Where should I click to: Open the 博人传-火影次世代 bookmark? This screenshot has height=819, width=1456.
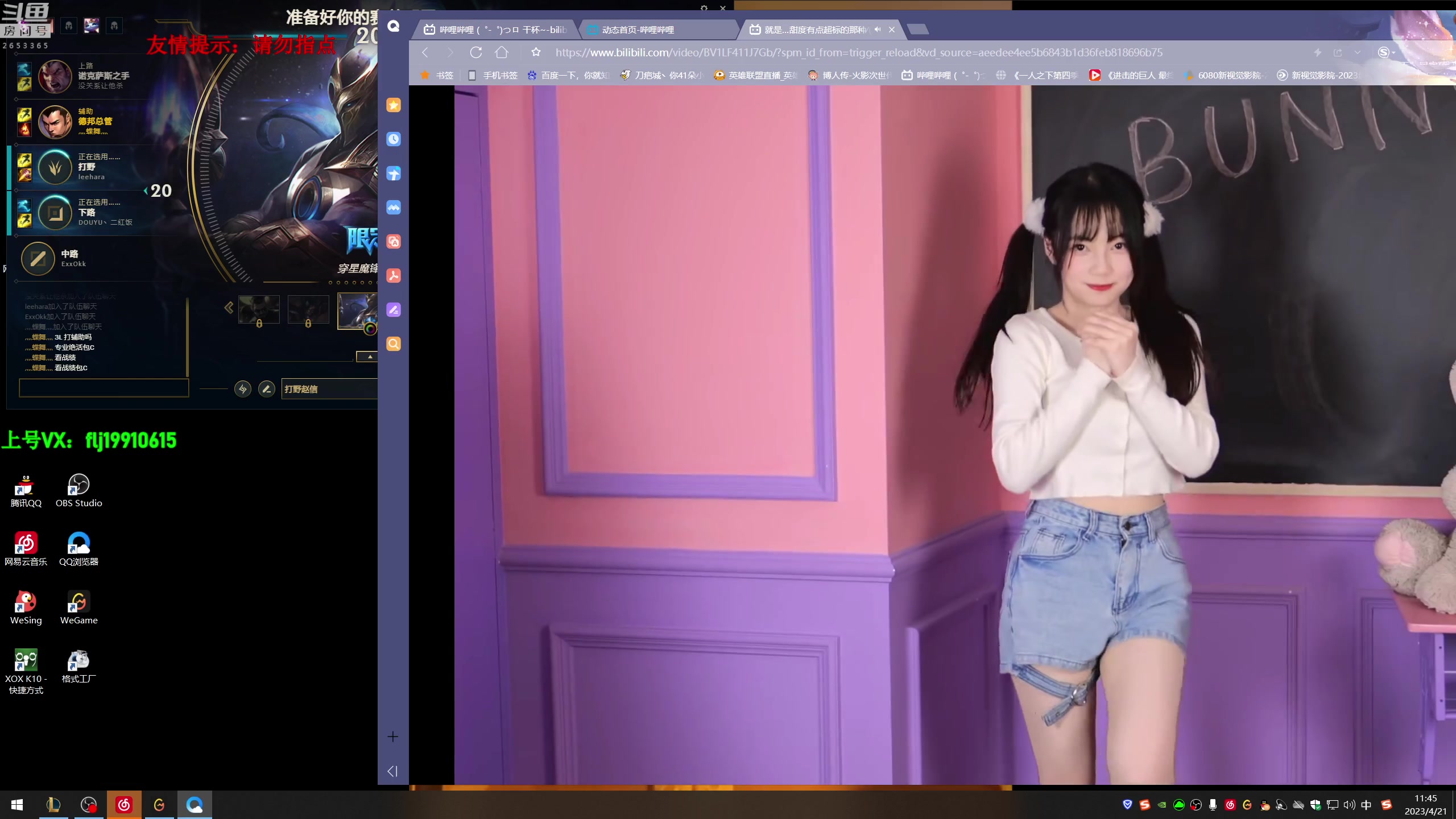click(850, 75)
